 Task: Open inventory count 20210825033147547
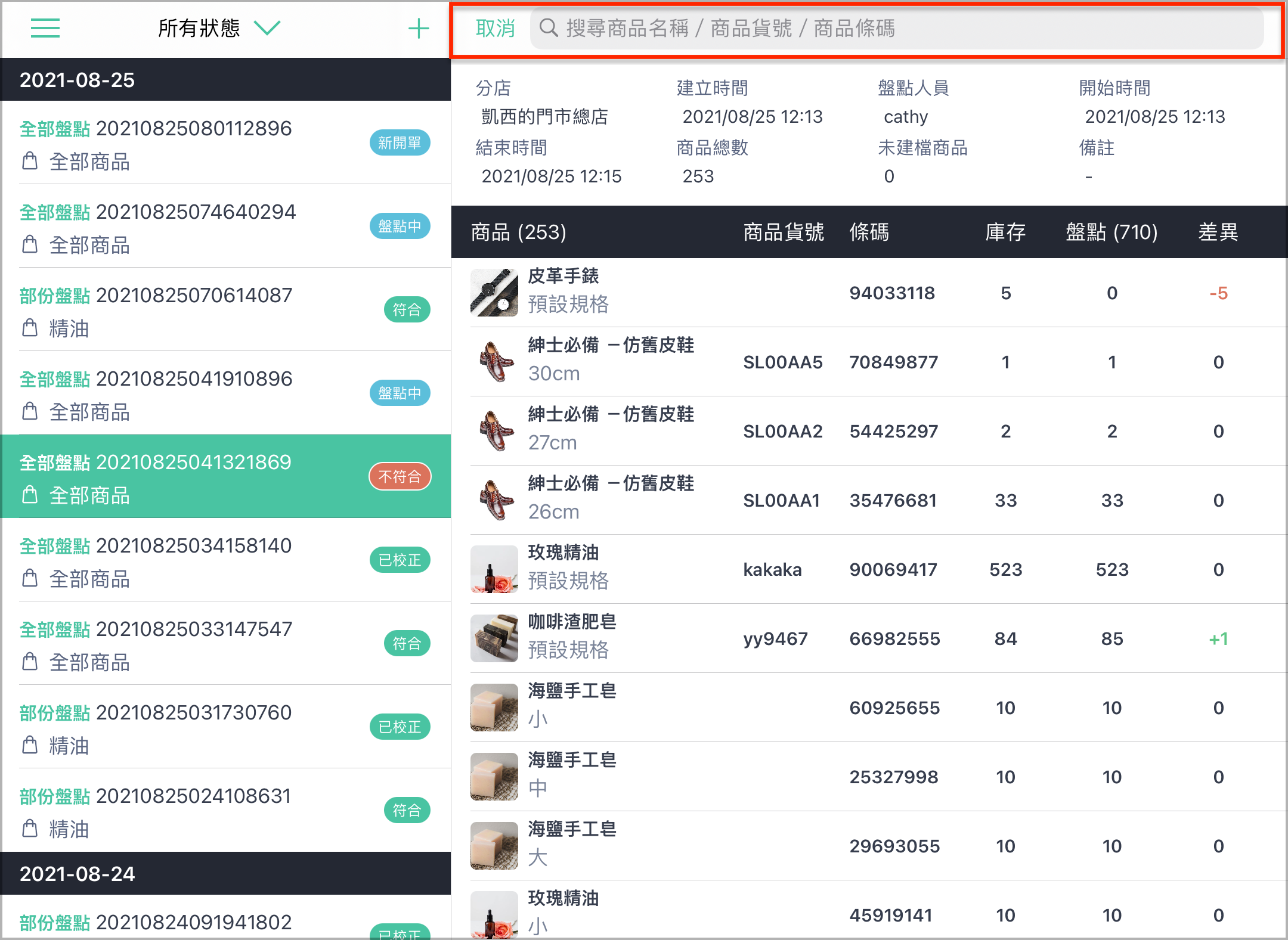[x=226, y=643]
